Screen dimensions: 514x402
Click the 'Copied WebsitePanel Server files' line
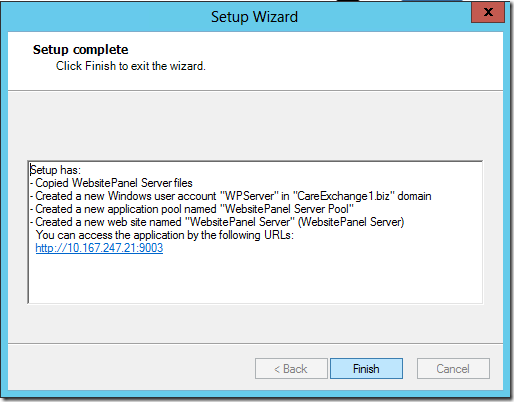[111, 183]
